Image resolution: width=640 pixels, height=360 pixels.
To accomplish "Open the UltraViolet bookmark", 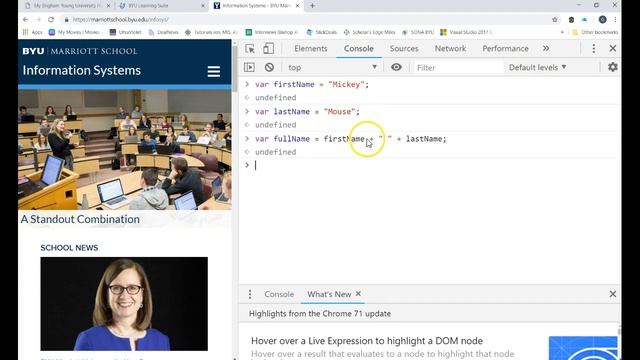I will (126, 32).
